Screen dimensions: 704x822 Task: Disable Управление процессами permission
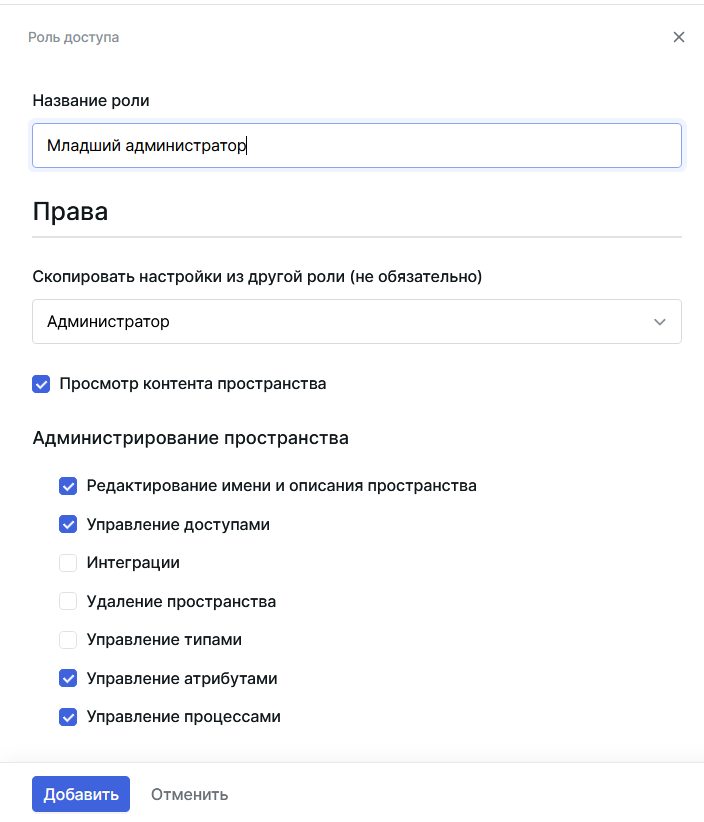(x=68, y=717)
